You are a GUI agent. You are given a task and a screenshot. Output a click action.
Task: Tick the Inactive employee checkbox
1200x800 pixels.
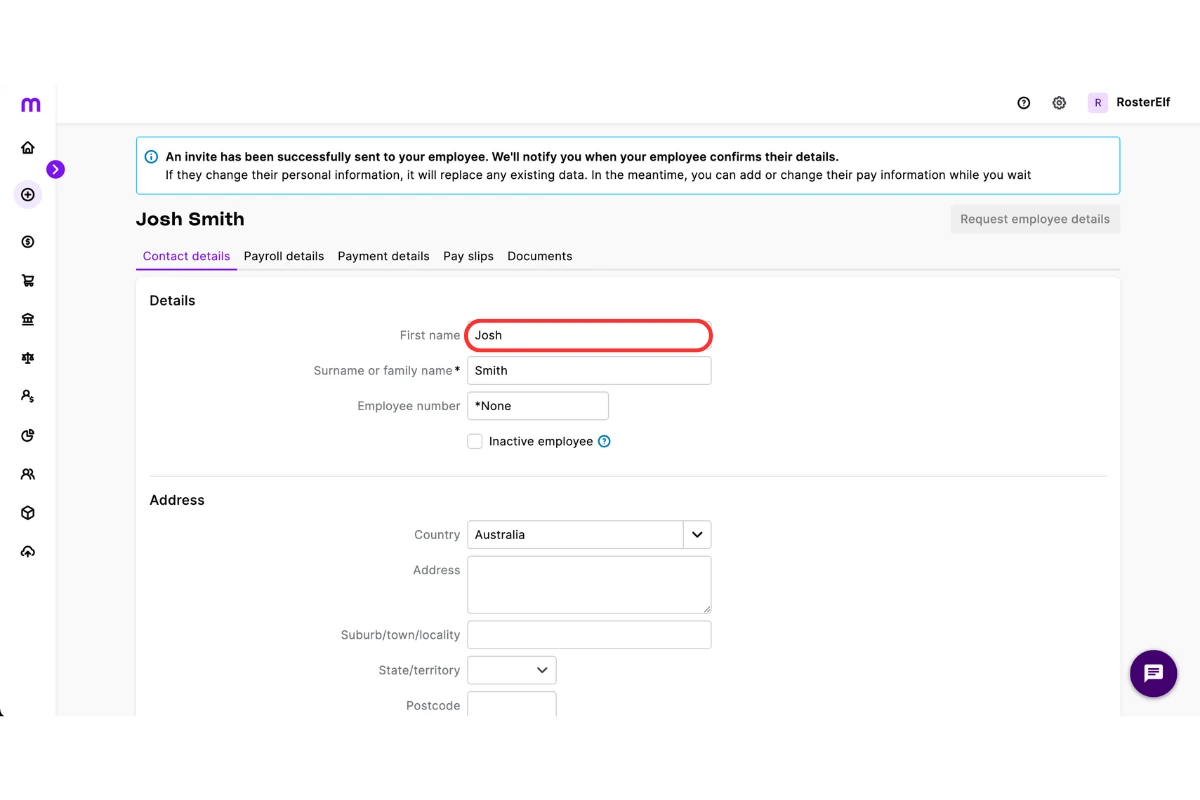(x=475, y=441)
